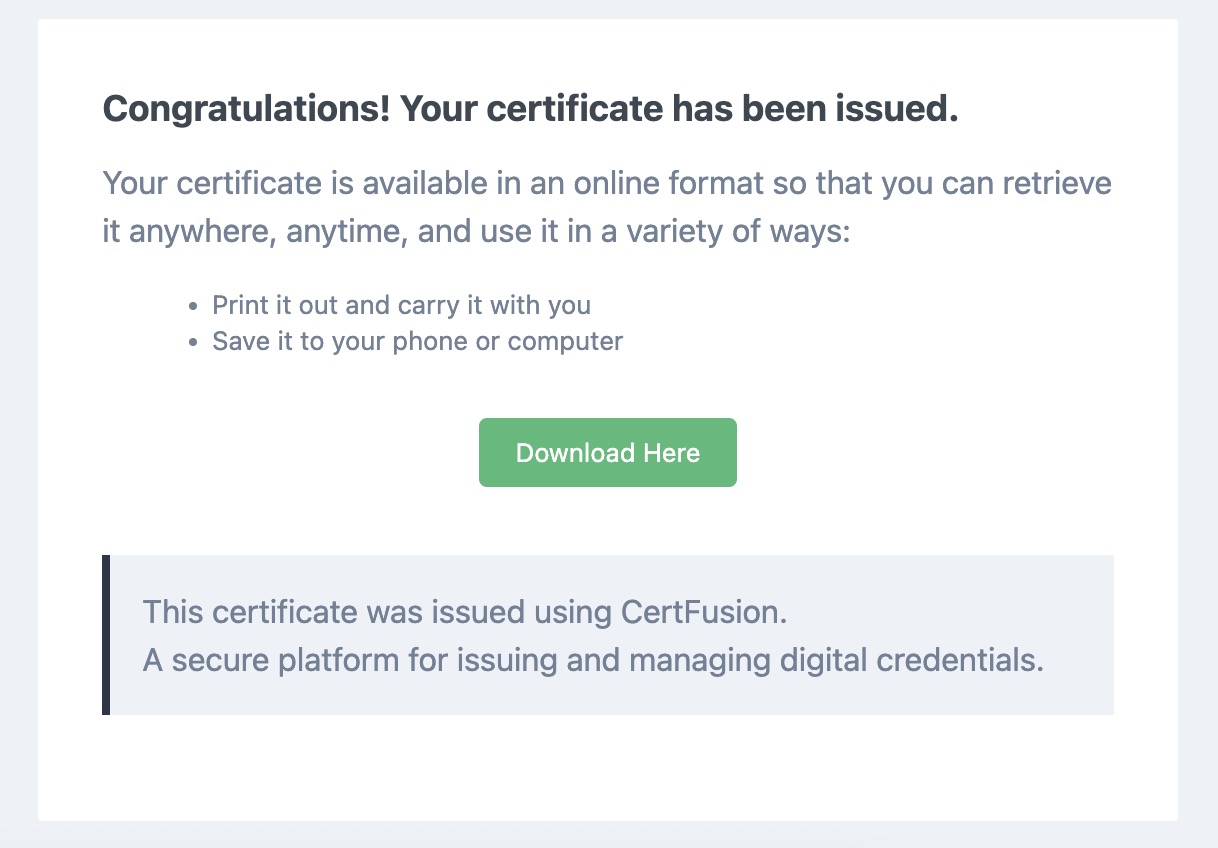
Task: Click the congratulations heading text
Action: [530, 108]
